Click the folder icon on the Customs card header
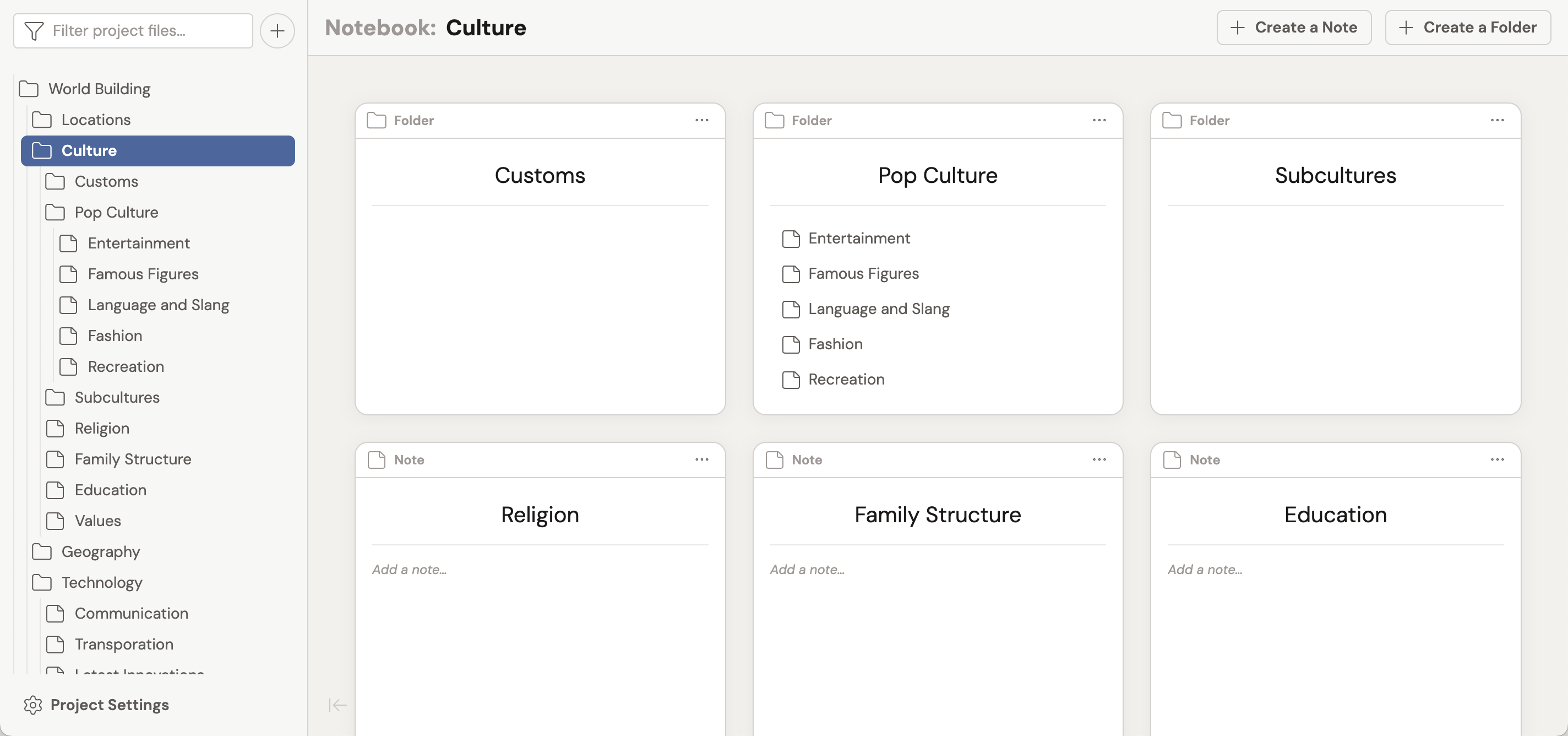The image size is (1568, 736). point(376,120)
